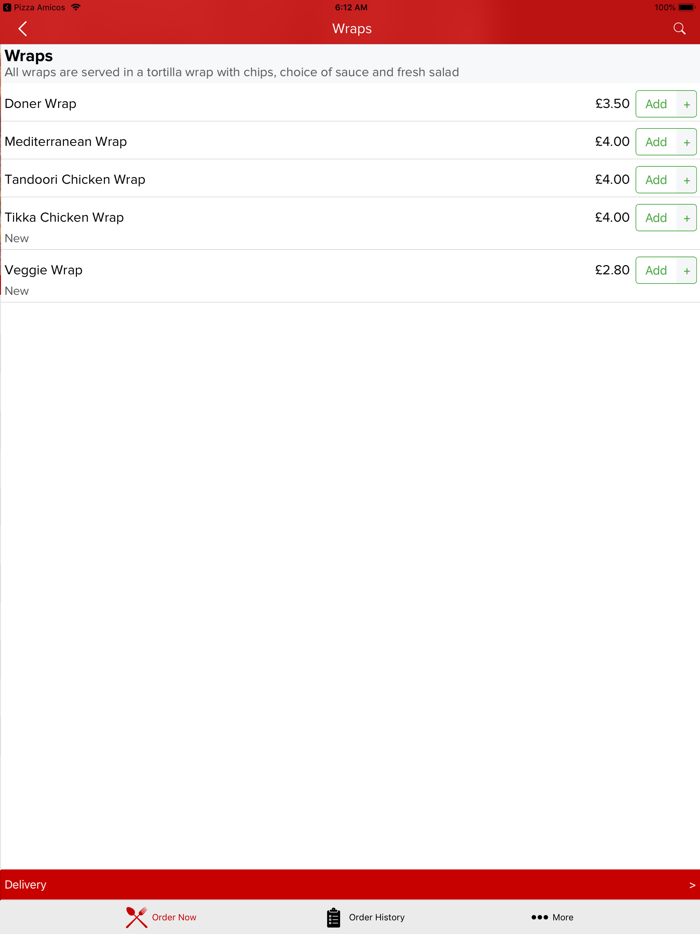Open the search magnifier icon
Viewport: 700px width, 934px height.
(679, 29)
